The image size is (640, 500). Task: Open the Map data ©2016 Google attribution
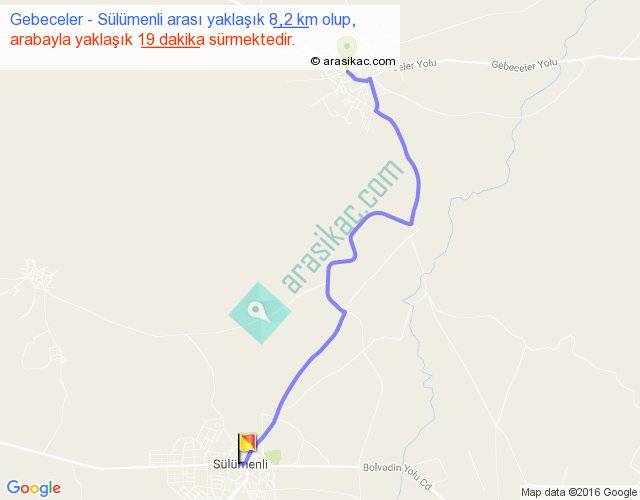579,492
